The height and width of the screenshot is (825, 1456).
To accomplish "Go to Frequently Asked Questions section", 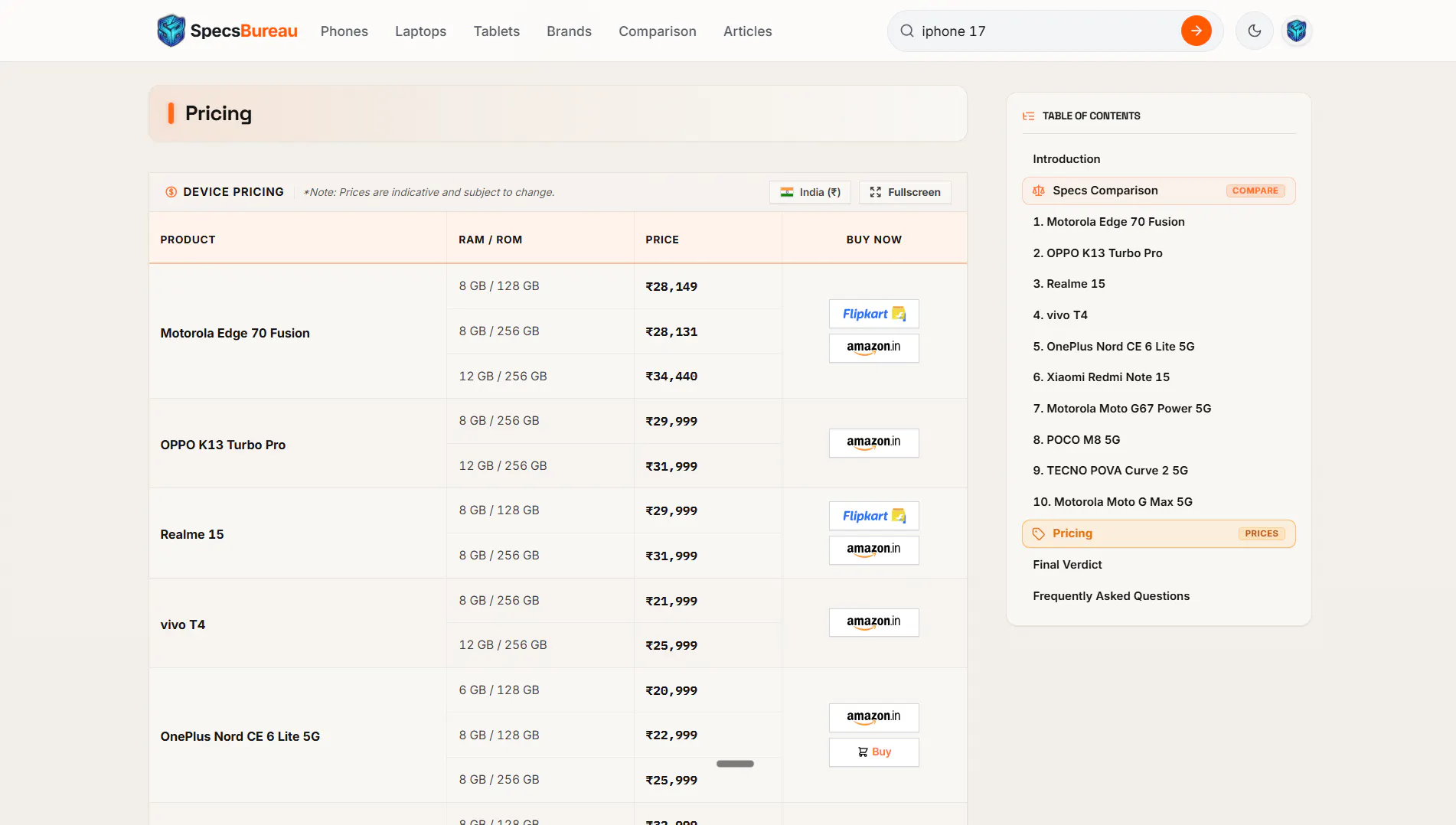I will pos(1111,596).
